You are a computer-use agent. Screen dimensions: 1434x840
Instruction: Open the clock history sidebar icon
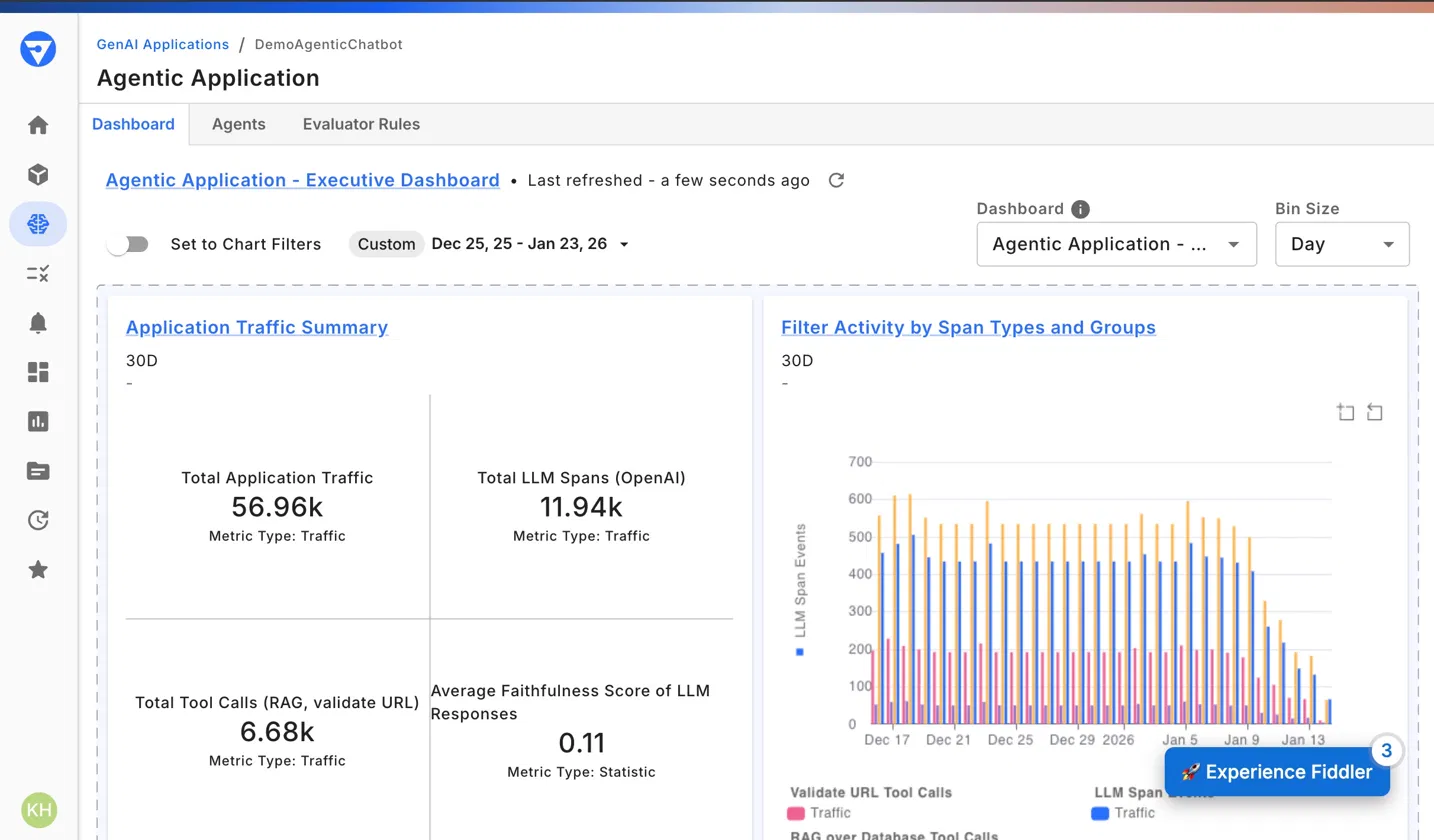pyautogui.click(x=38, y=520)
